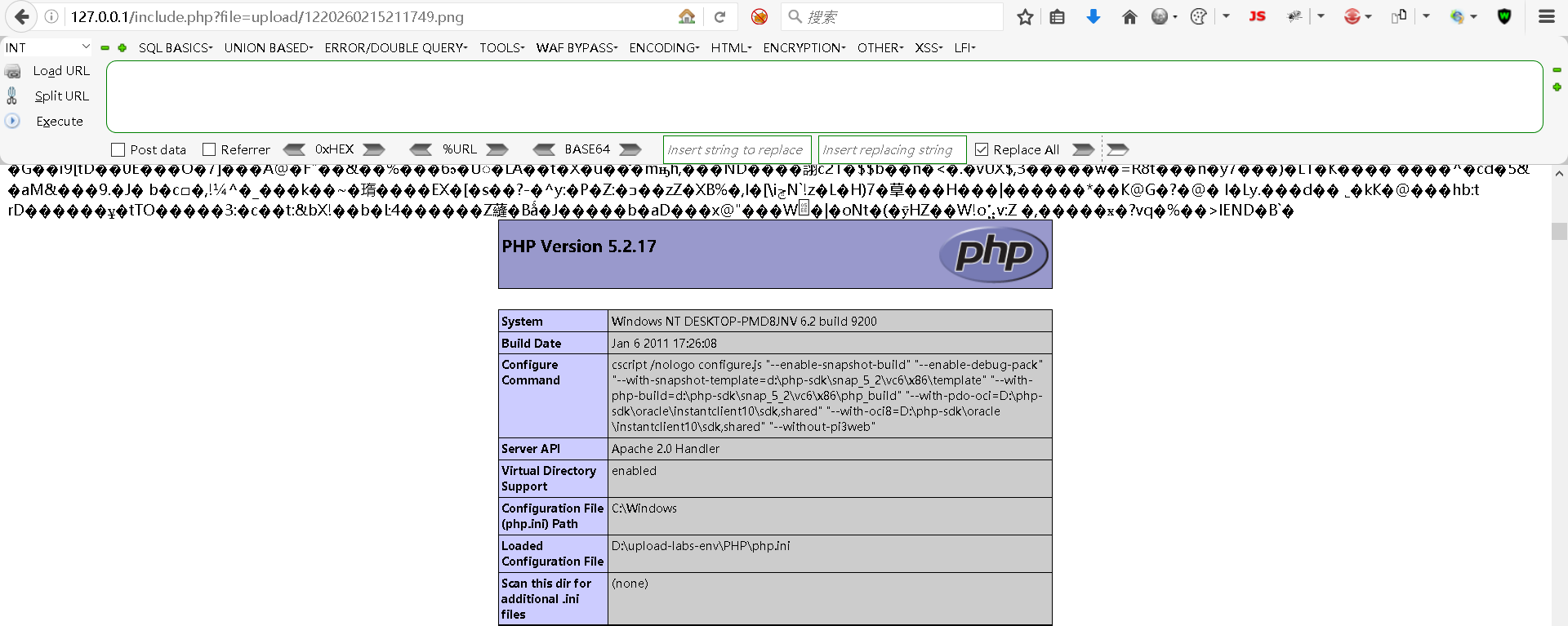Screen dimensions: 1568x626
Task: Click the gray globe extension icon
Action: 1159,16
